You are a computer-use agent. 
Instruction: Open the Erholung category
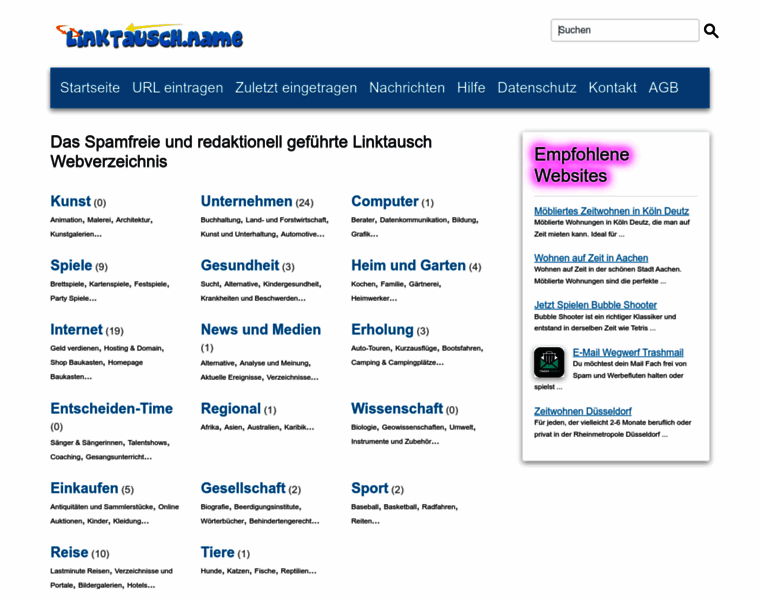pyautogui.click(x=382, y=330)
